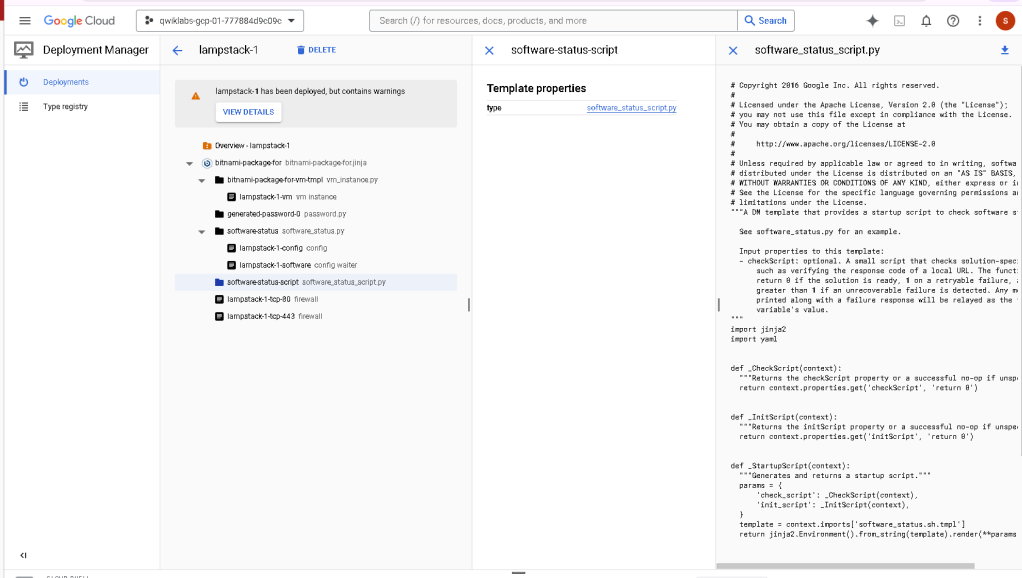Click the lampstack-1-tcp-443 firewall icon
This screenshot has width=1022, height=578.
point(219,316)
